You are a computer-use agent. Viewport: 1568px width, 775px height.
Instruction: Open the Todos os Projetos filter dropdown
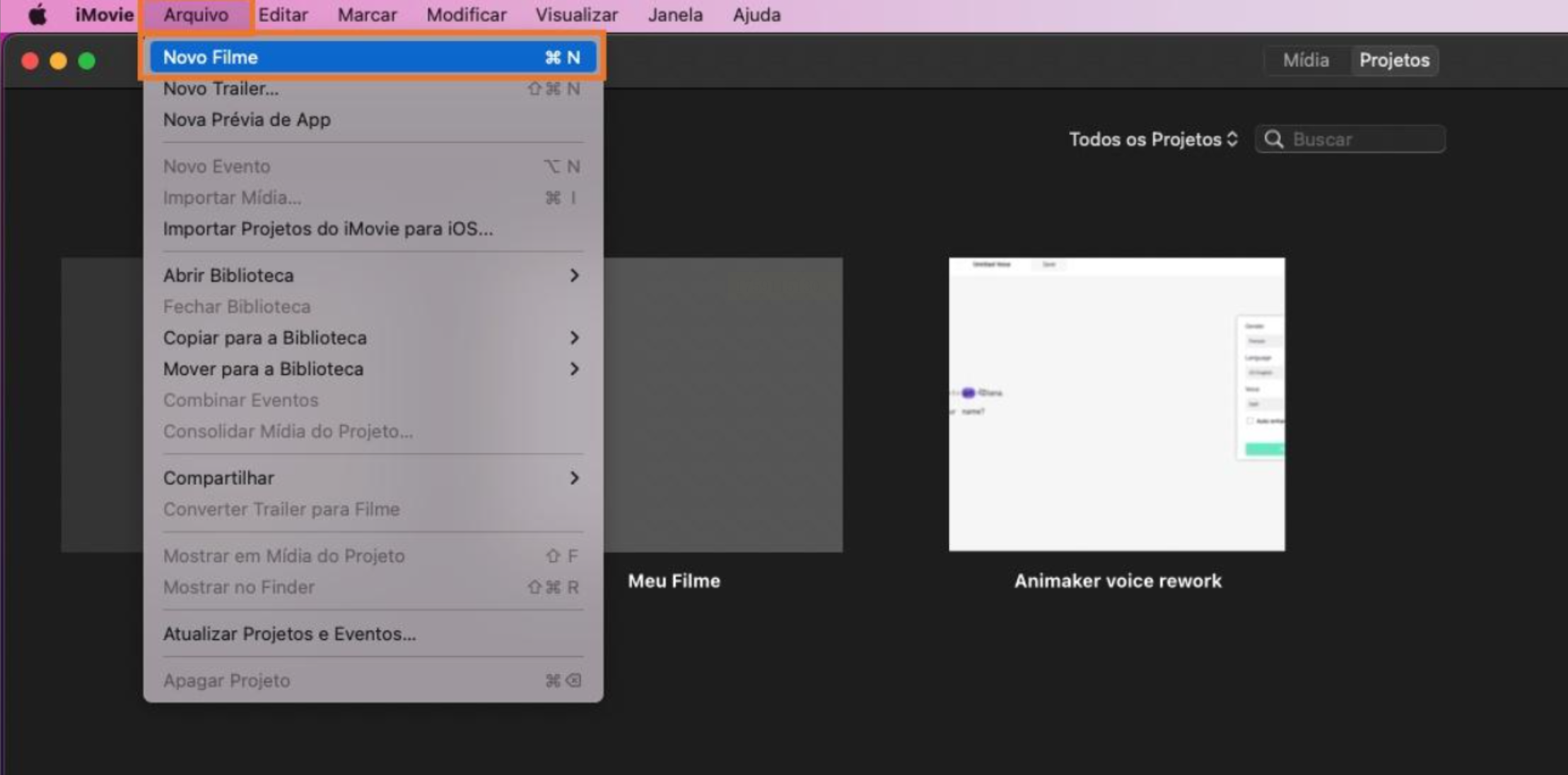point(1152,139)
